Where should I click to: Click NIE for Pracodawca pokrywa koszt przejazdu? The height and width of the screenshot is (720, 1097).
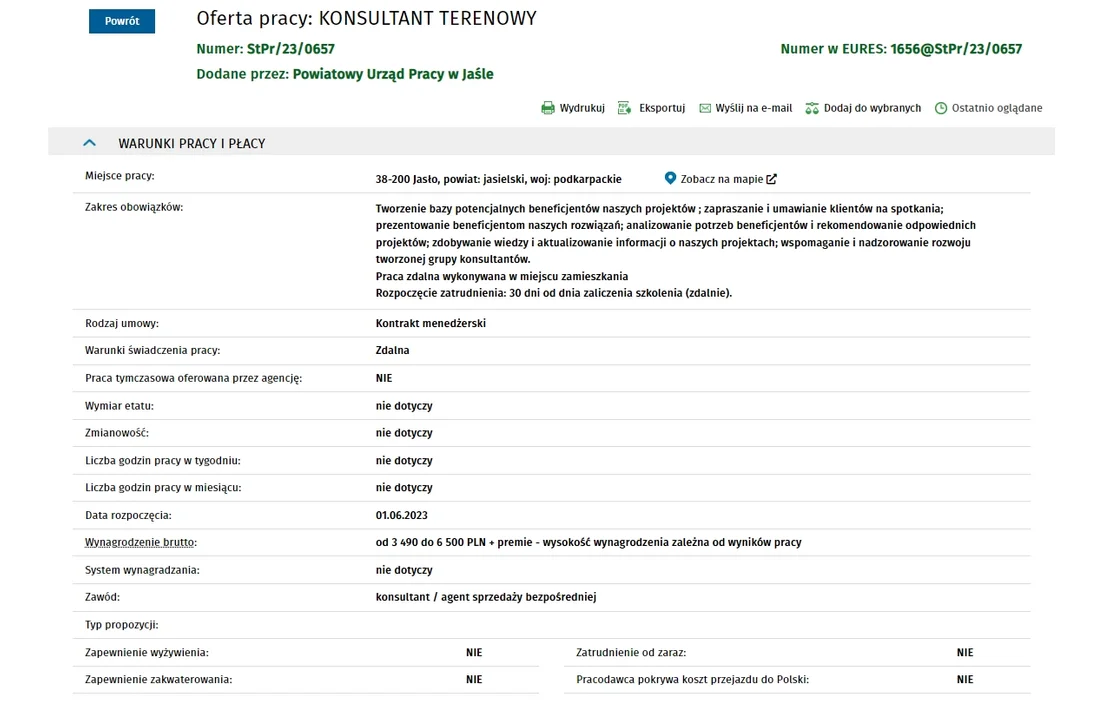point(965,679)
